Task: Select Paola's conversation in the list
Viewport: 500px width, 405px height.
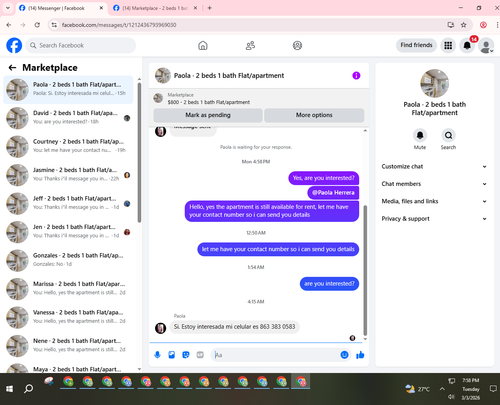Action: tap(68, 89)
